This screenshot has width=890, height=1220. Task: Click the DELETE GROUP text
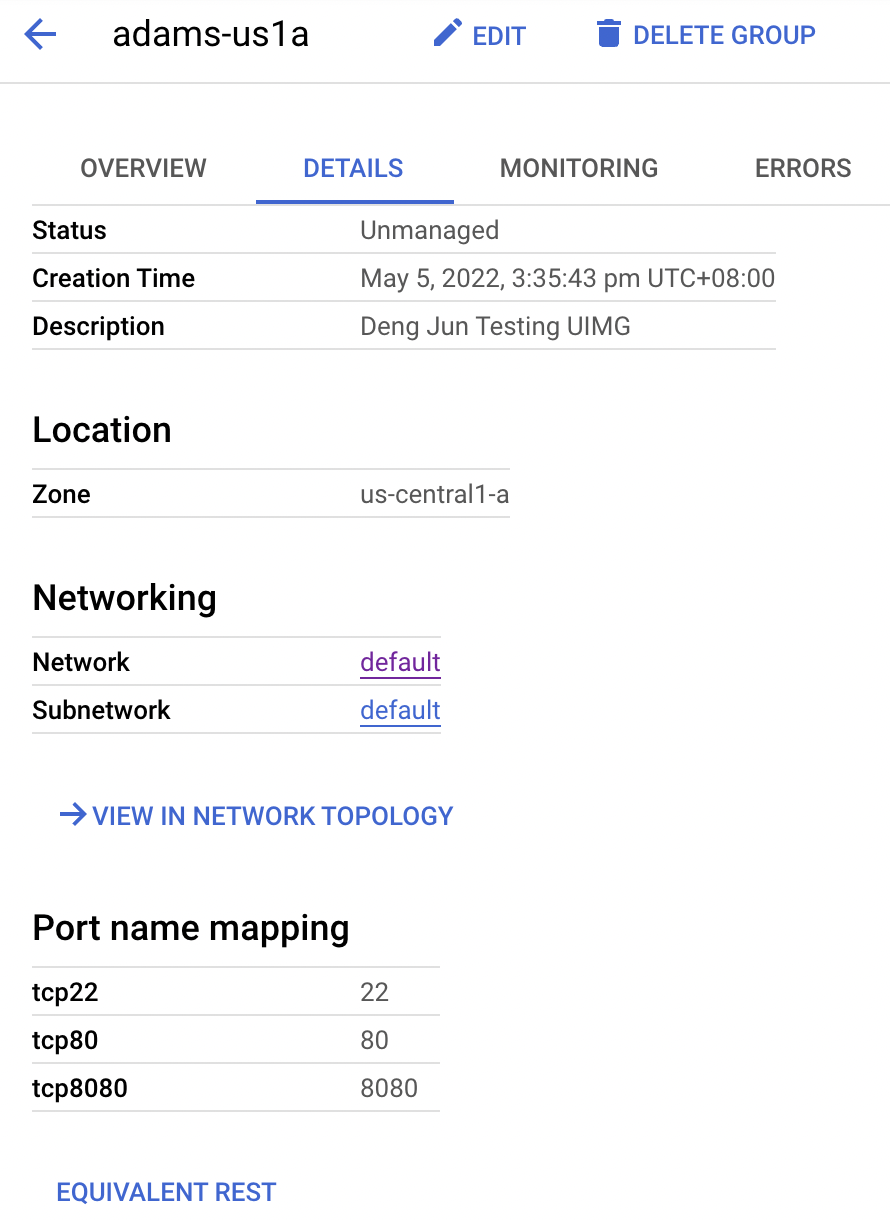pos(724,35)
